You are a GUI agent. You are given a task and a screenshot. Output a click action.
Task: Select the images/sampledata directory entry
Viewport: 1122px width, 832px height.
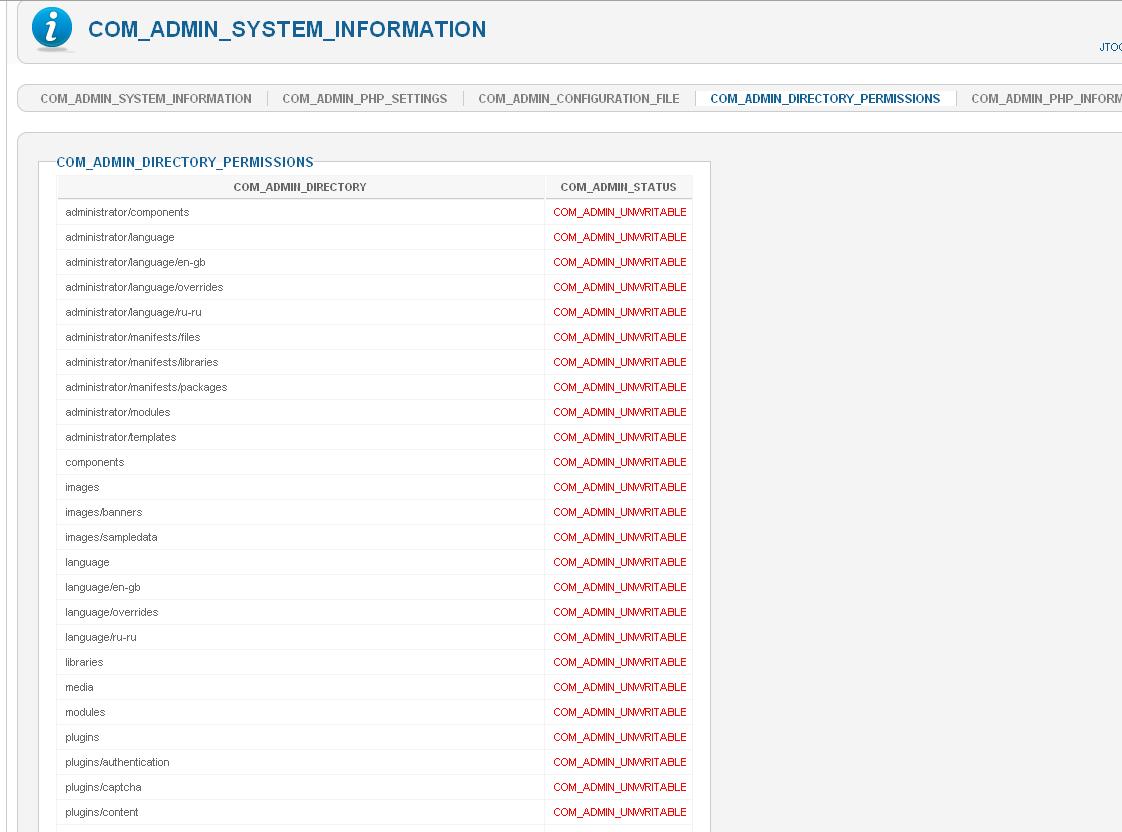tap(111, 537)
